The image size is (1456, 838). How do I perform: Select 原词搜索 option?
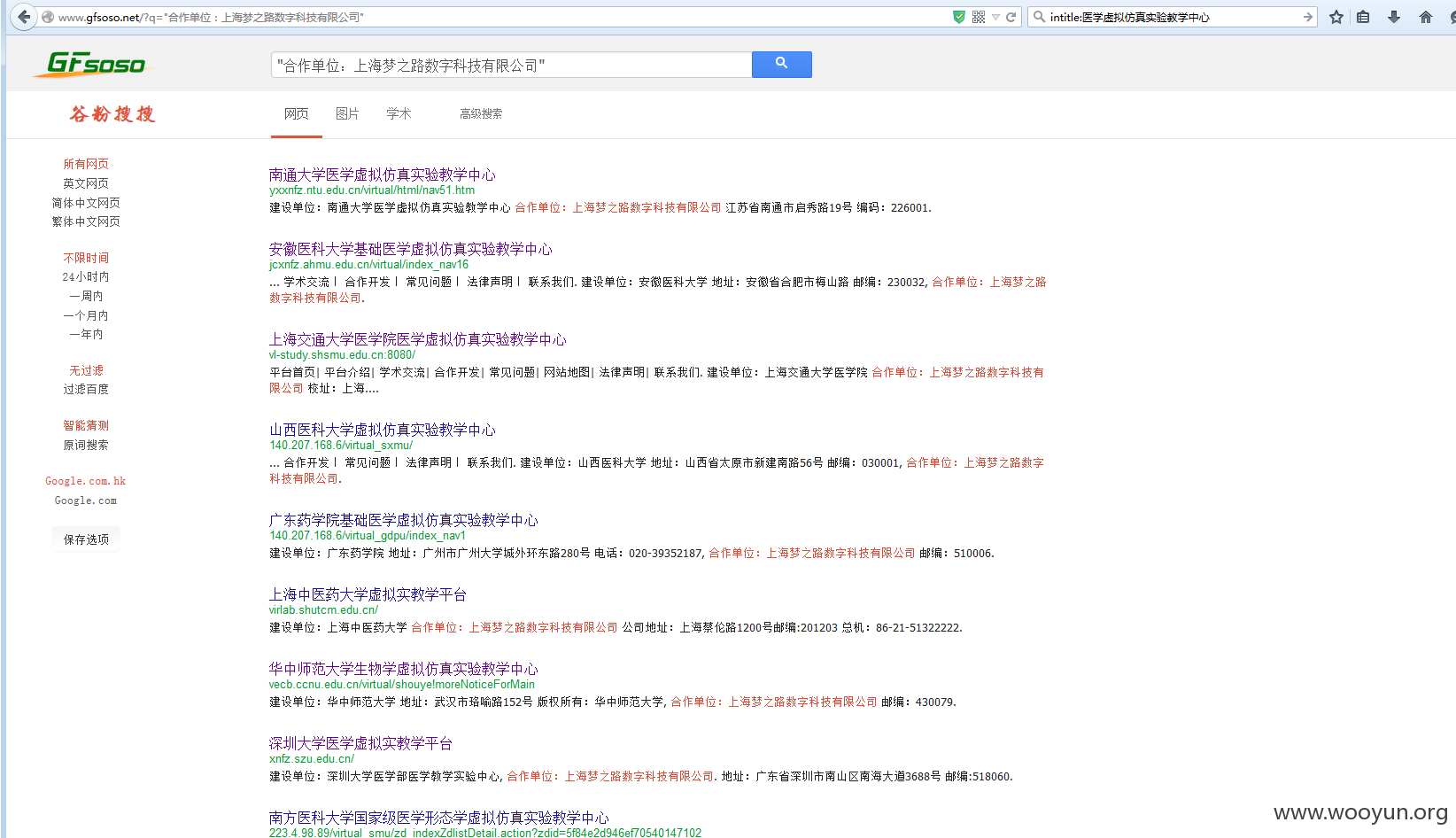coord(86,445)
